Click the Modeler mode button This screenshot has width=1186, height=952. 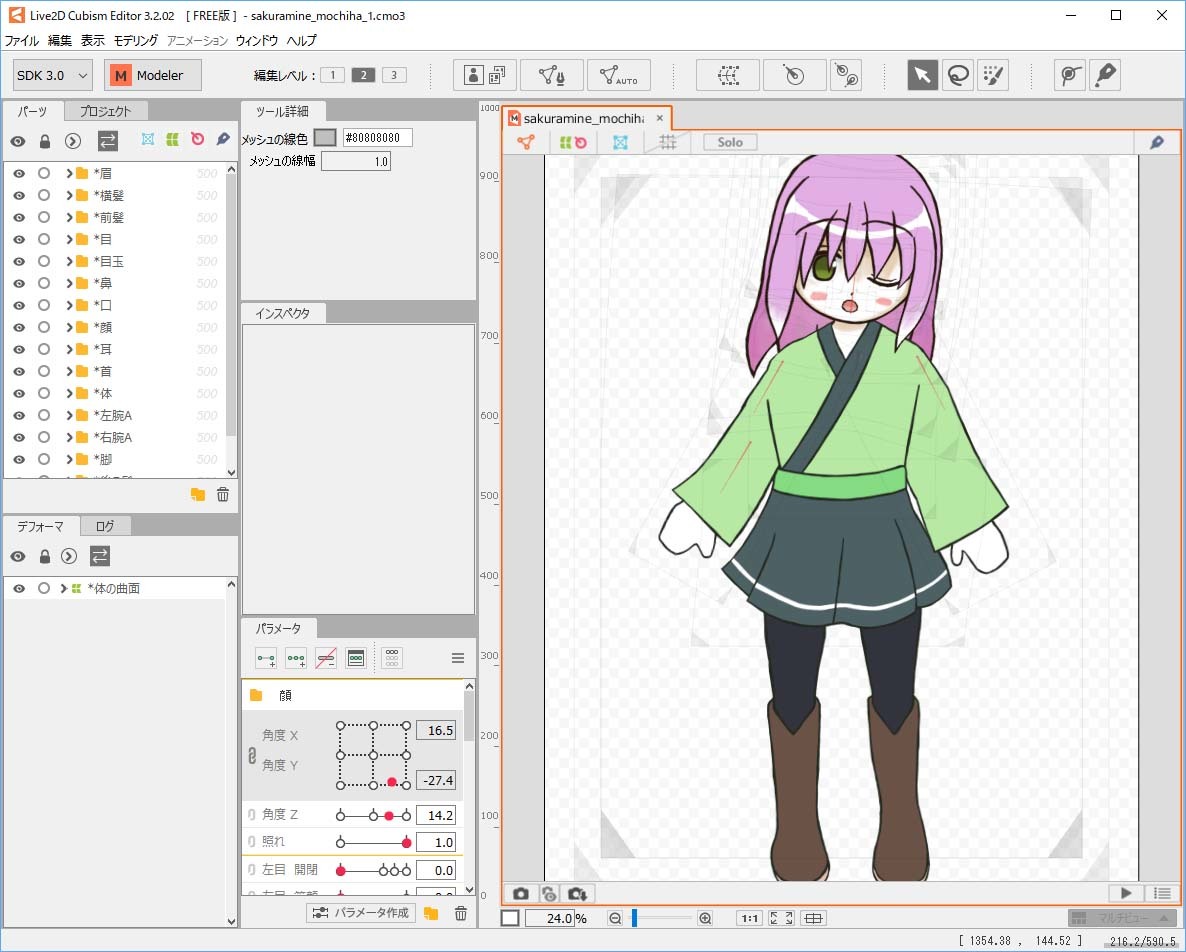point(152,75)
